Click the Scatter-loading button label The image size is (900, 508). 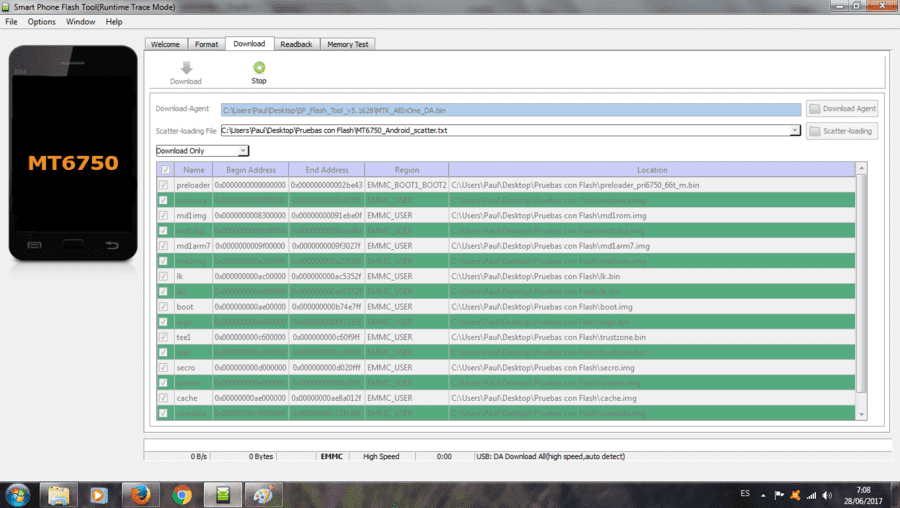(847, 131)
